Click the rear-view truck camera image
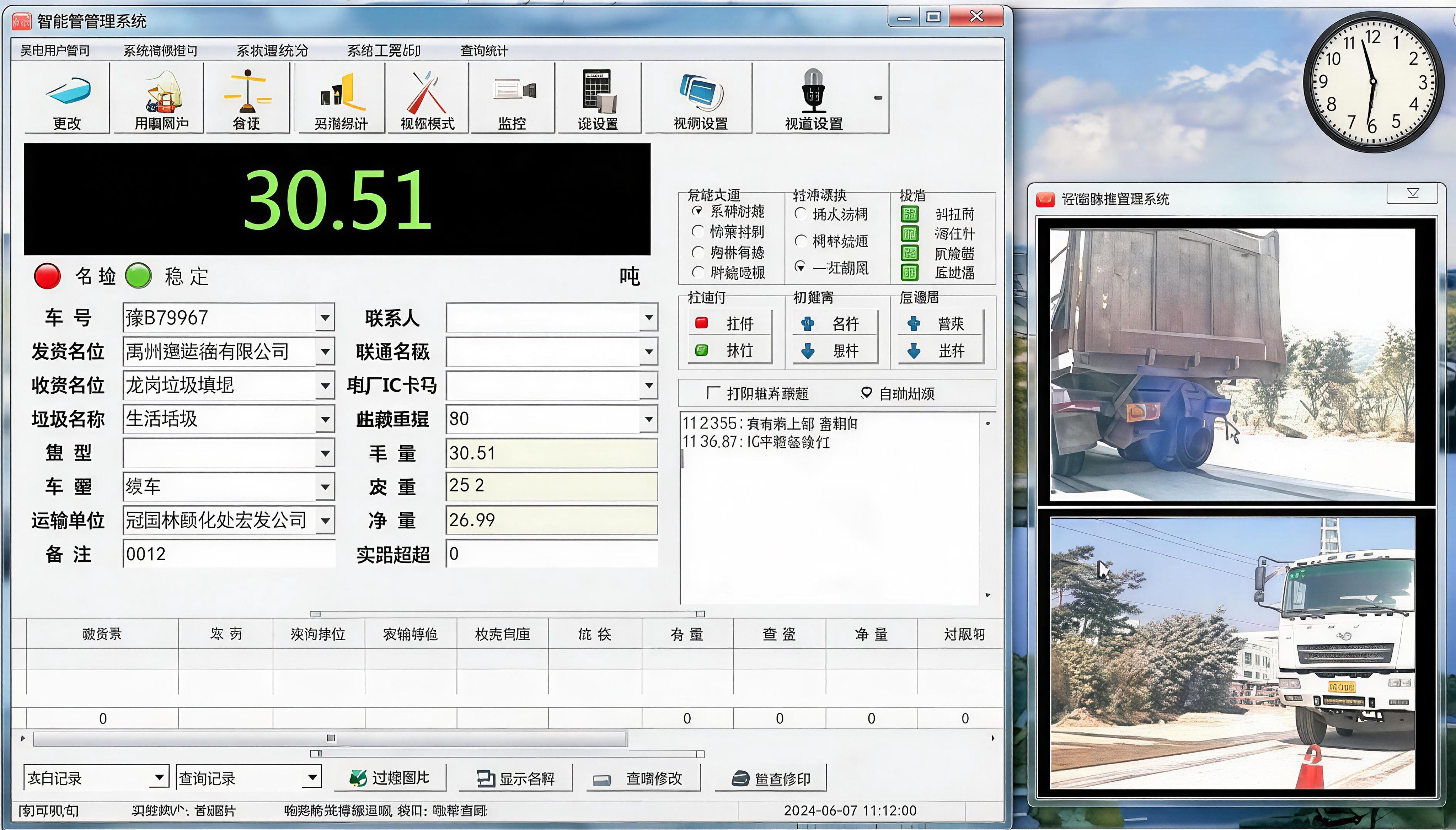 1232,365
